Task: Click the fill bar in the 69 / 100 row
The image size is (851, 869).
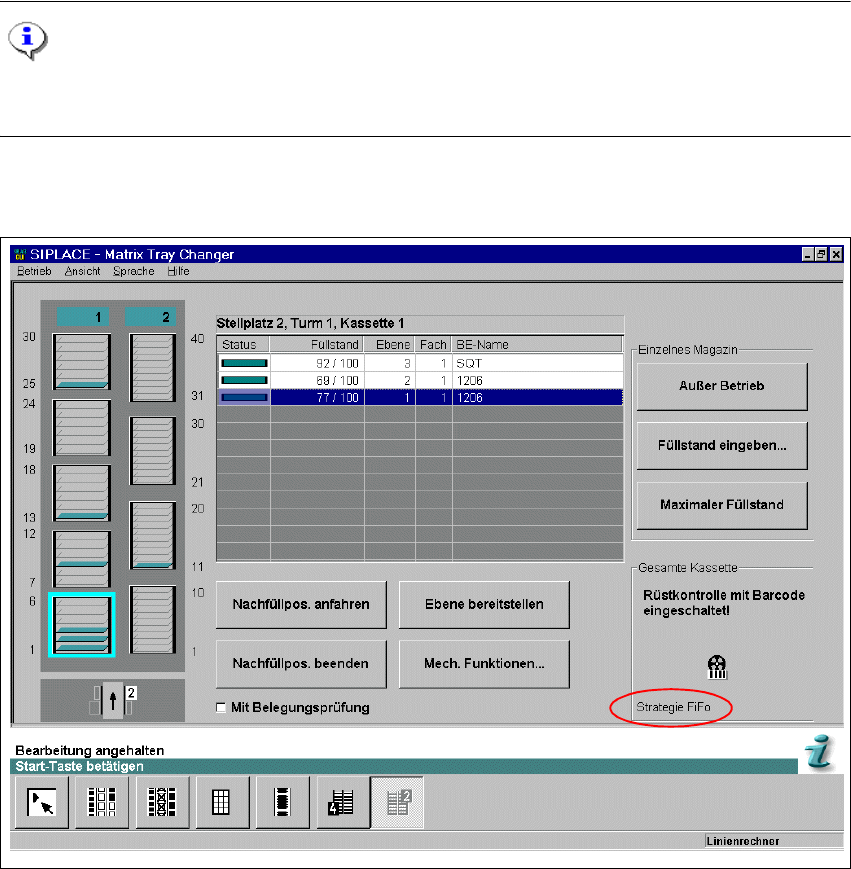Action: tap(244, 380)
